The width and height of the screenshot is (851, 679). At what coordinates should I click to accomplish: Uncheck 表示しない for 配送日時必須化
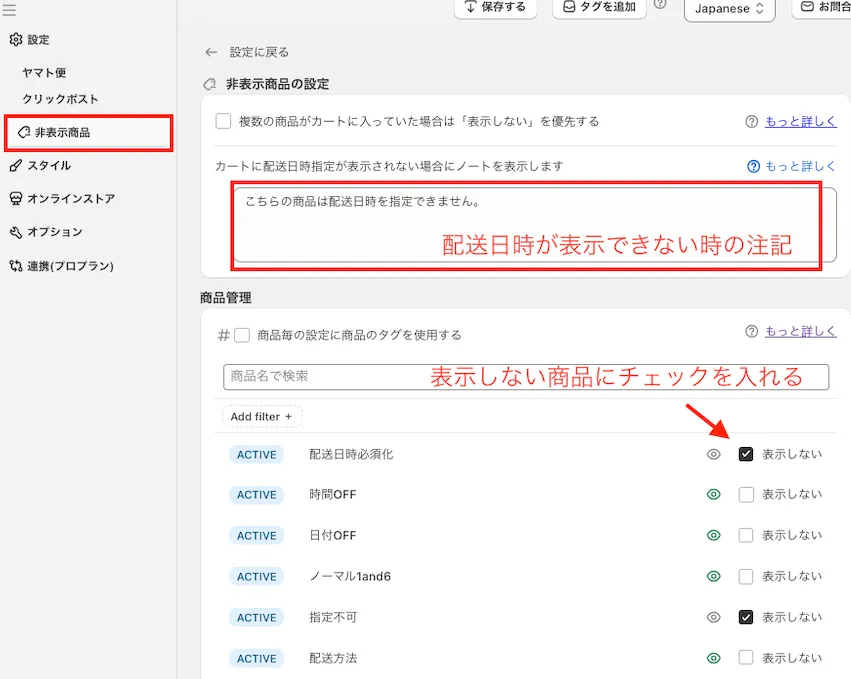tap(745, 454)
